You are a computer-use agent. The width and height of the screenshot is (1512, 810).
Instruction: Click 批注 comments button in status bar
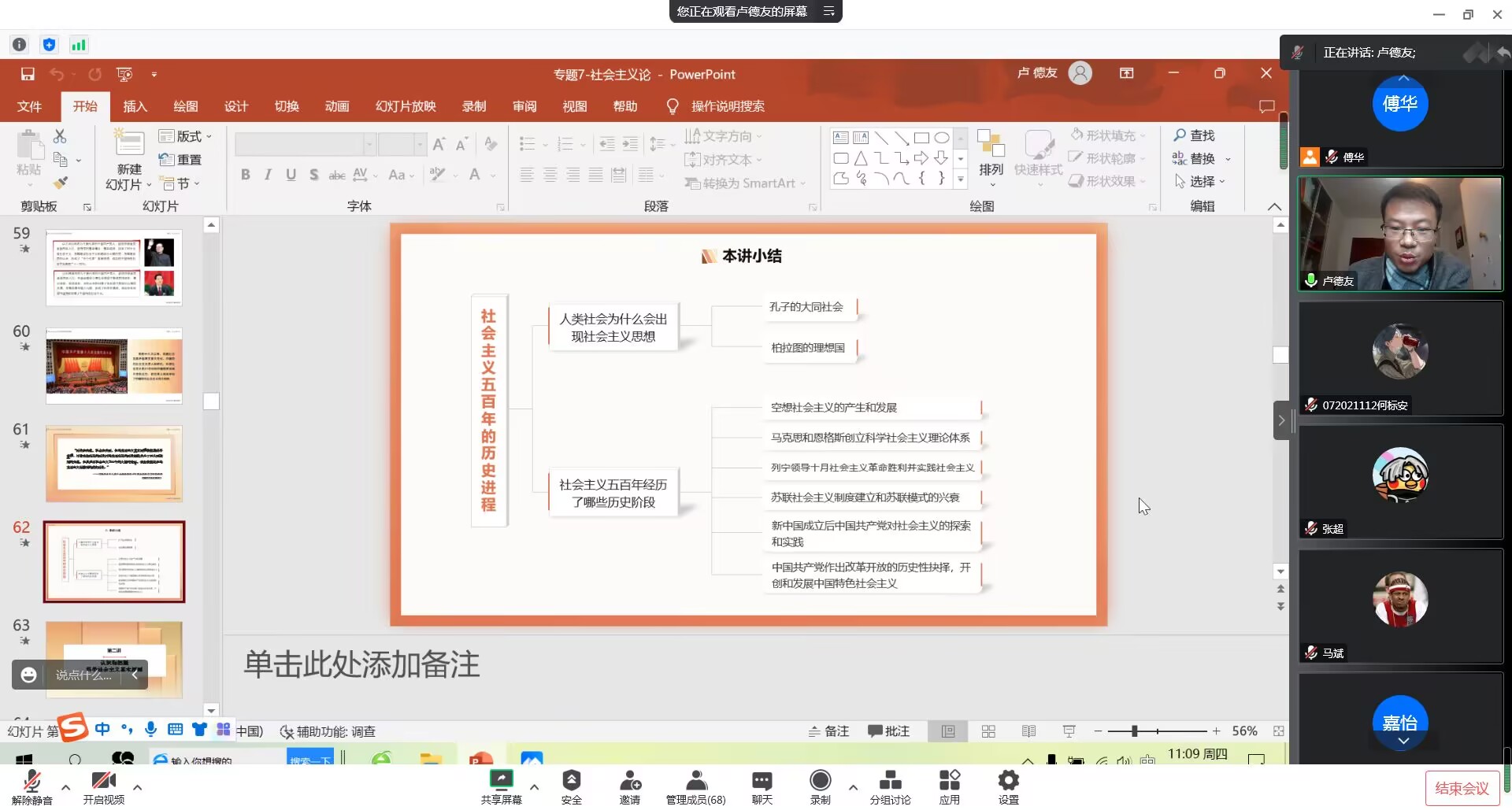pos(888,731)
